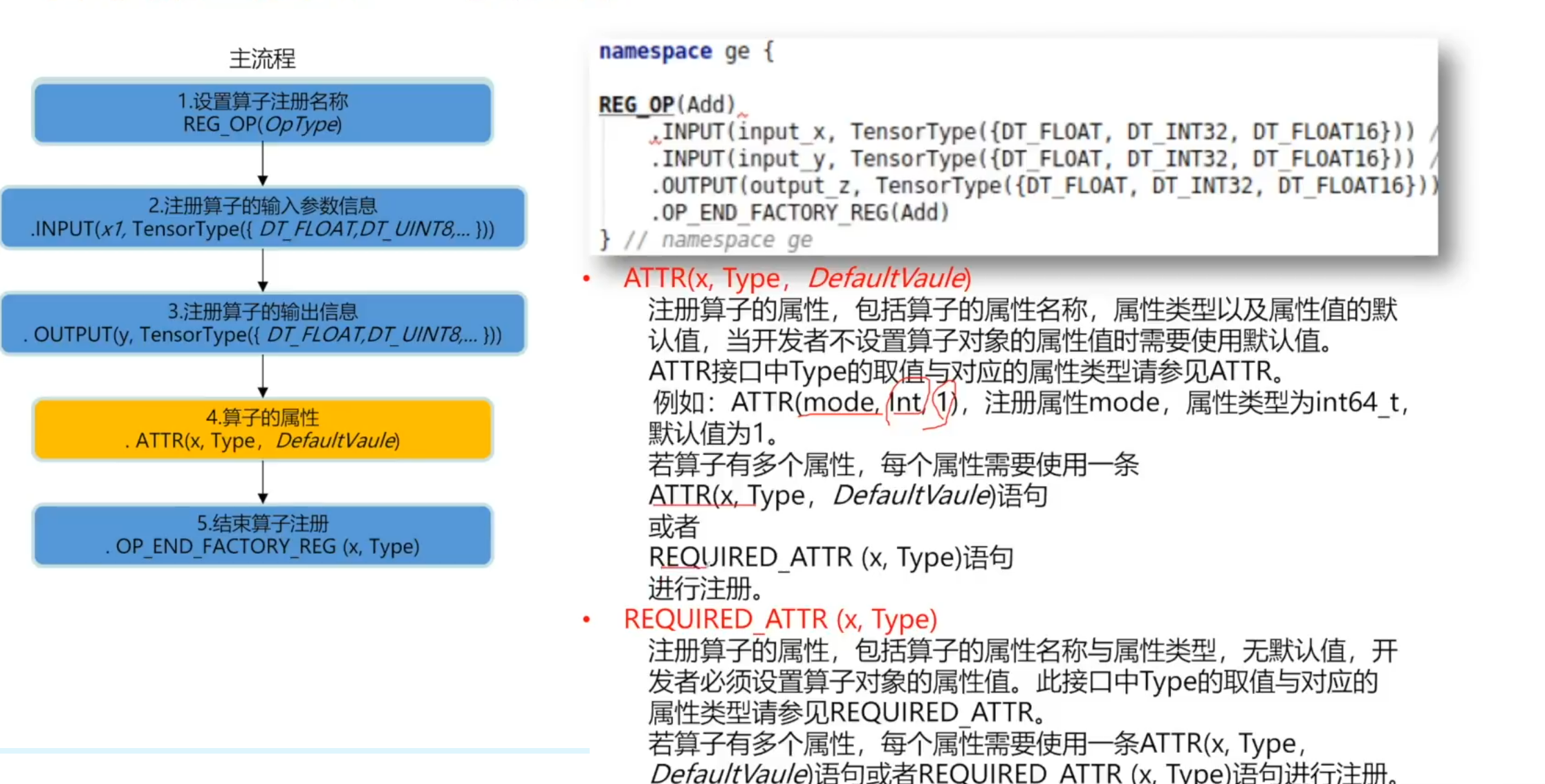Click the red bullet before the ATTR heading

(x=586, y=279)
